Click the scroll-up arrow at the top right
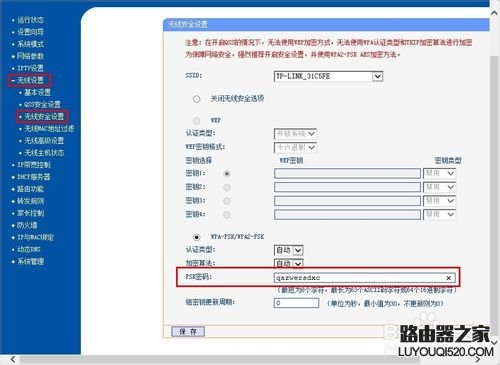This screenshot has height=365, width=500. pyautogui.click(x=495, y=13)
